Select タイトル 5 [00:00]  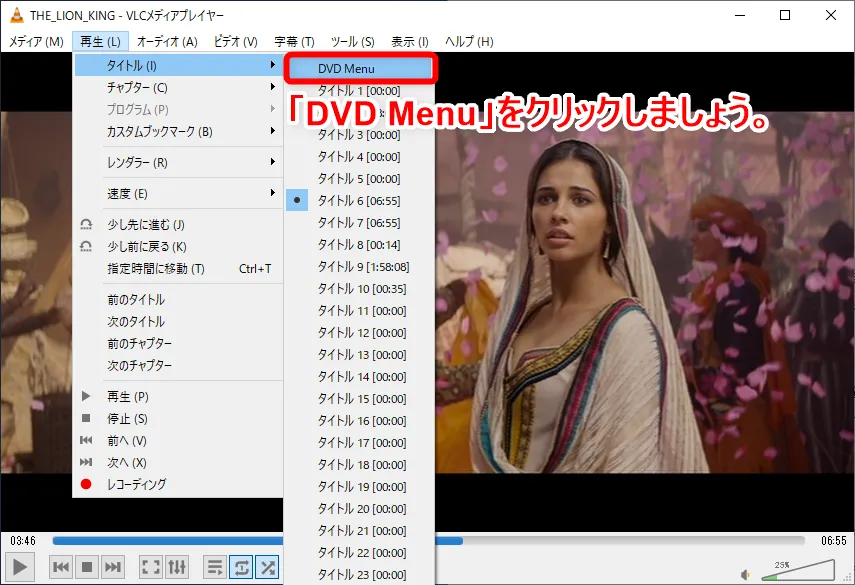359,179
